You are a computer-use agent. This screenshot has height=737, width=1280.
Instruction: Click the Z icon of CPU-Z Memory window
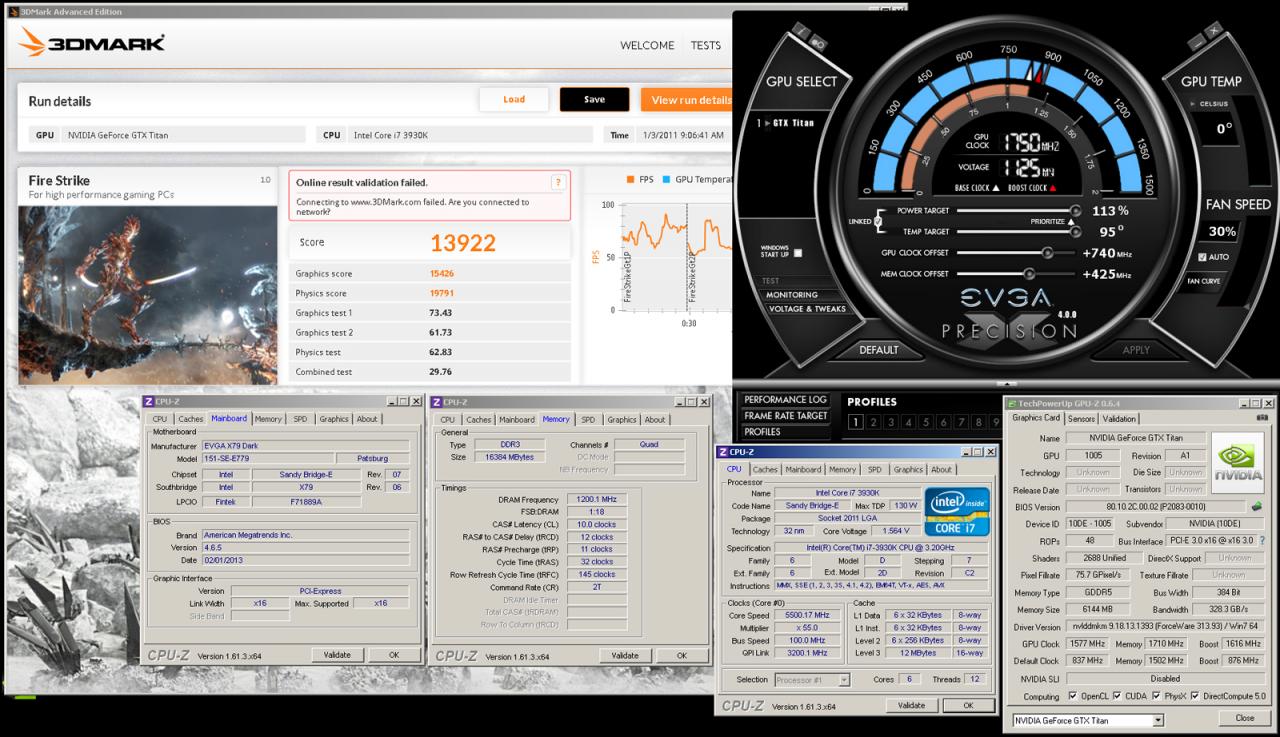click(436, 401)
